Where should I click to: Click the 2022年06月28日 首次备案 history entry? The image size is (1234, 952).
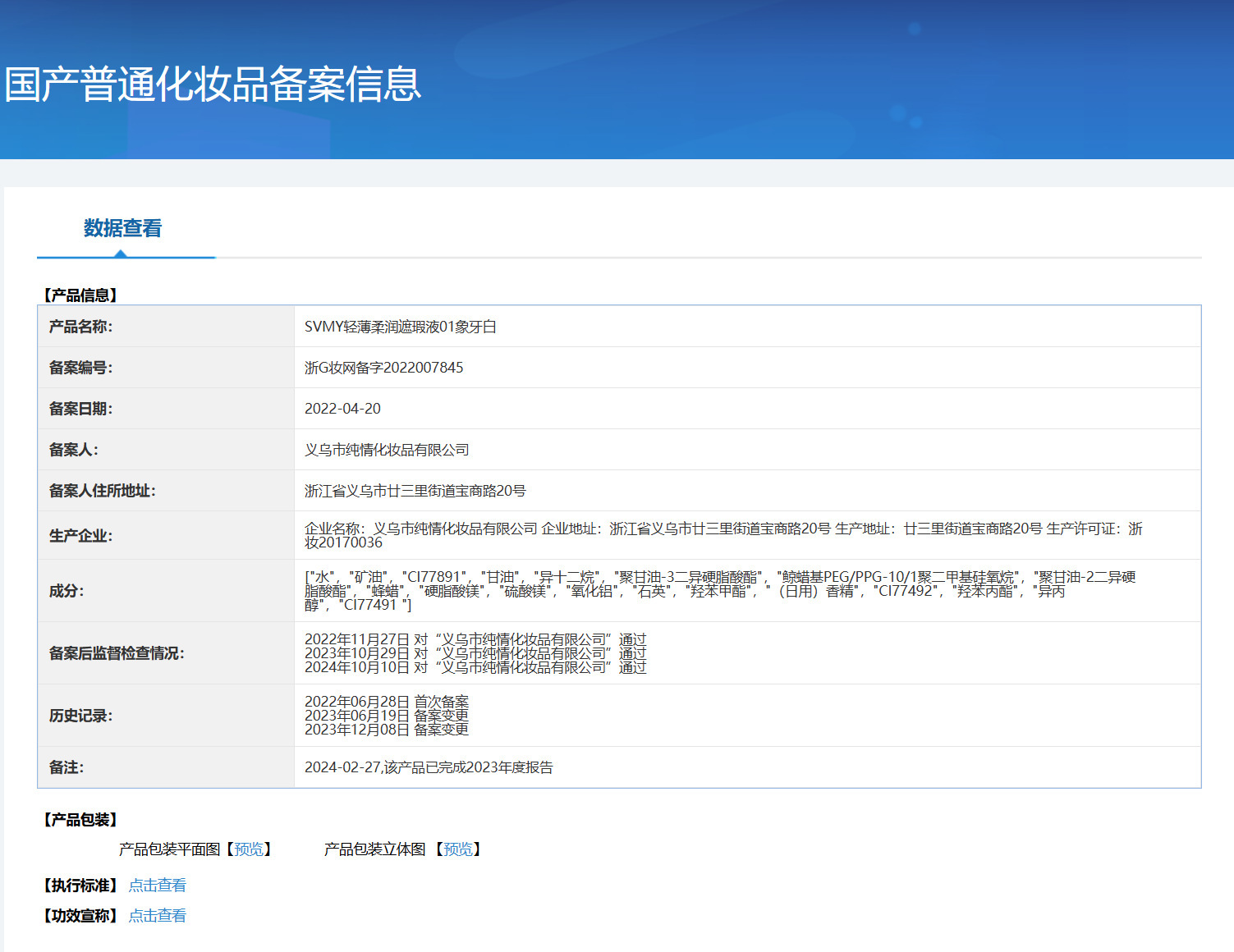387,702
